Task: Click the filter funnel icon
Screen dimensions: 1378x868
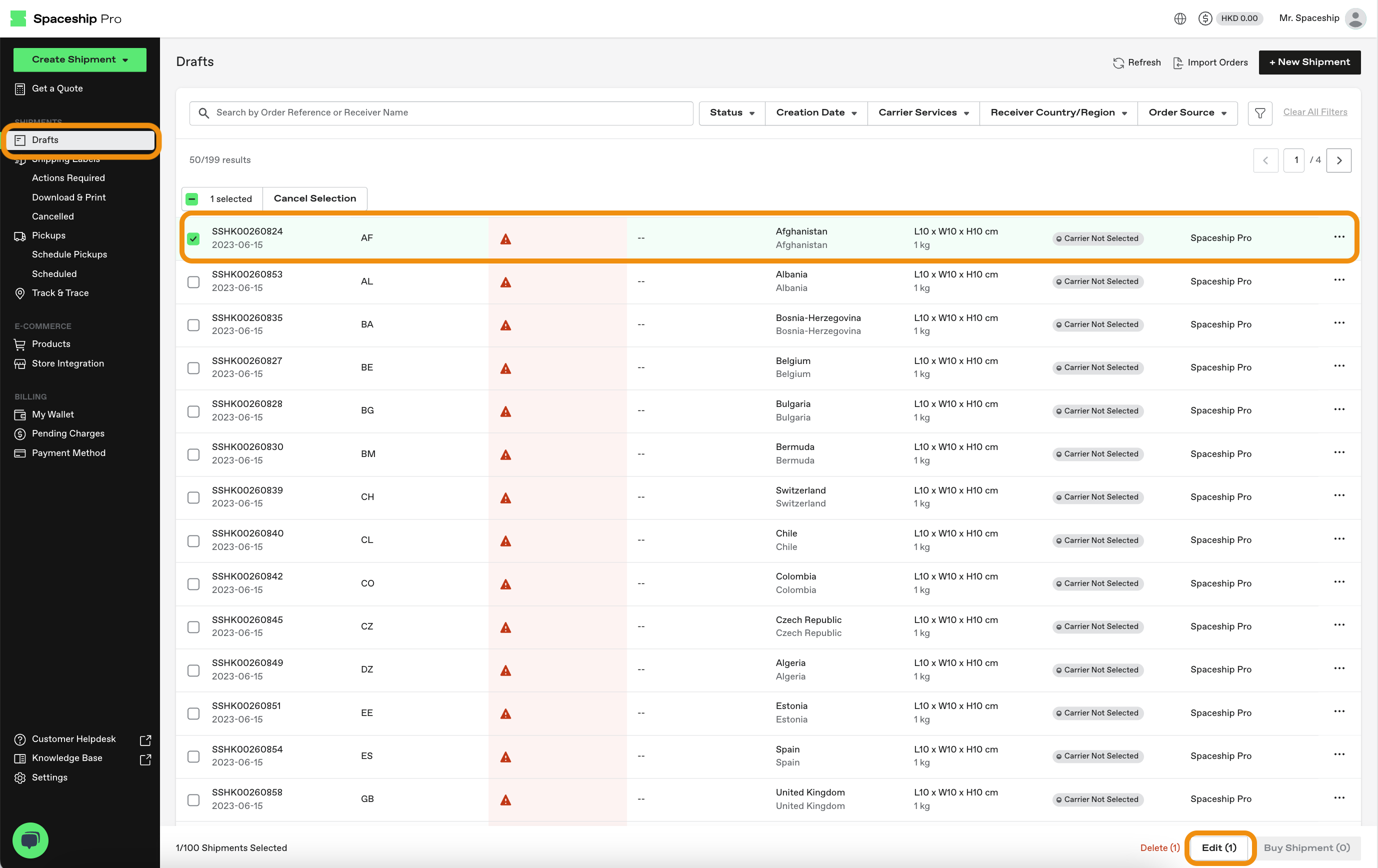Action: pyautogui.click(x=1259, y=112)
